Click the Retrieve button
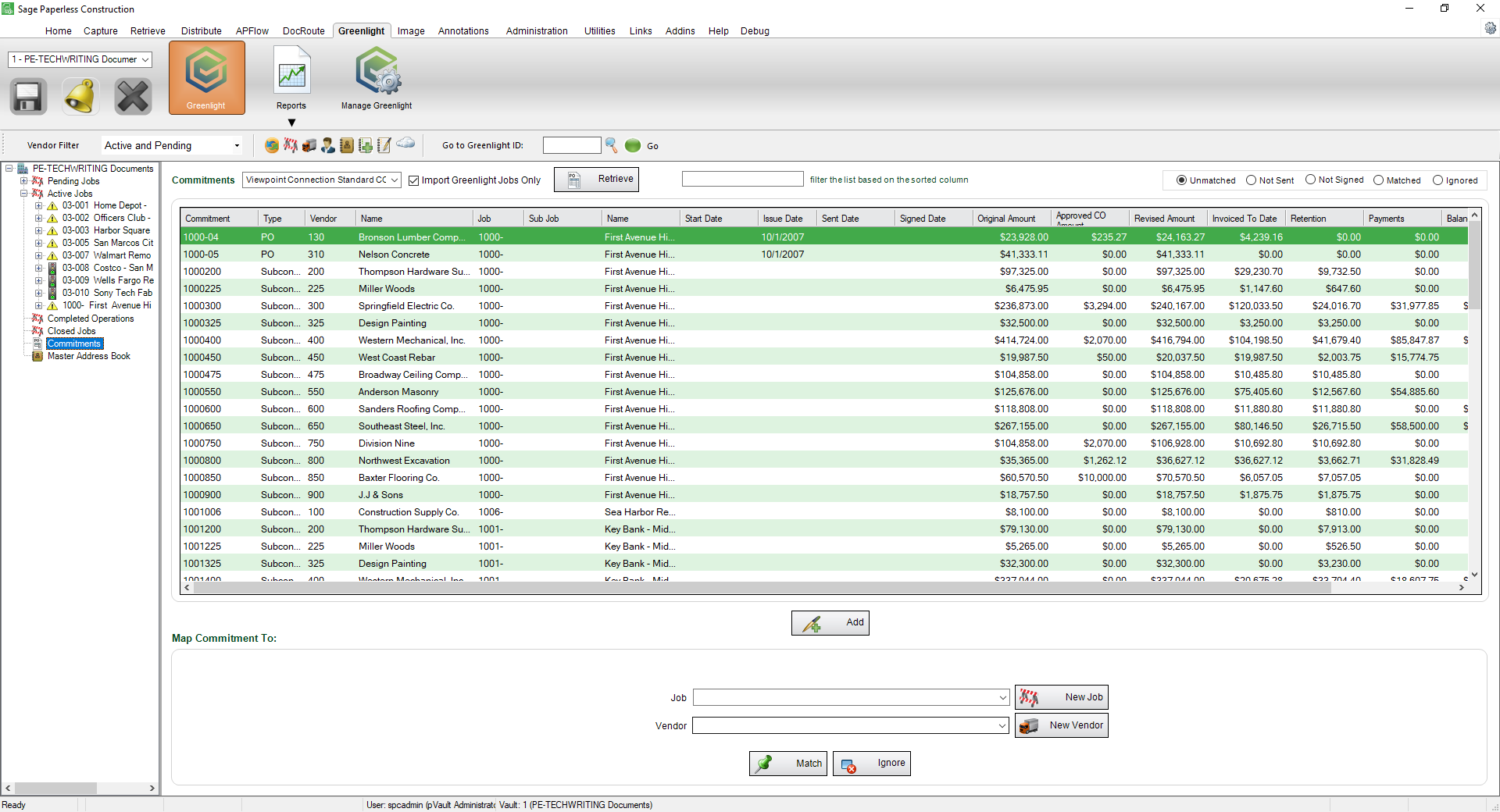This screenshot has height=812, width=1500. pos(596,180)
